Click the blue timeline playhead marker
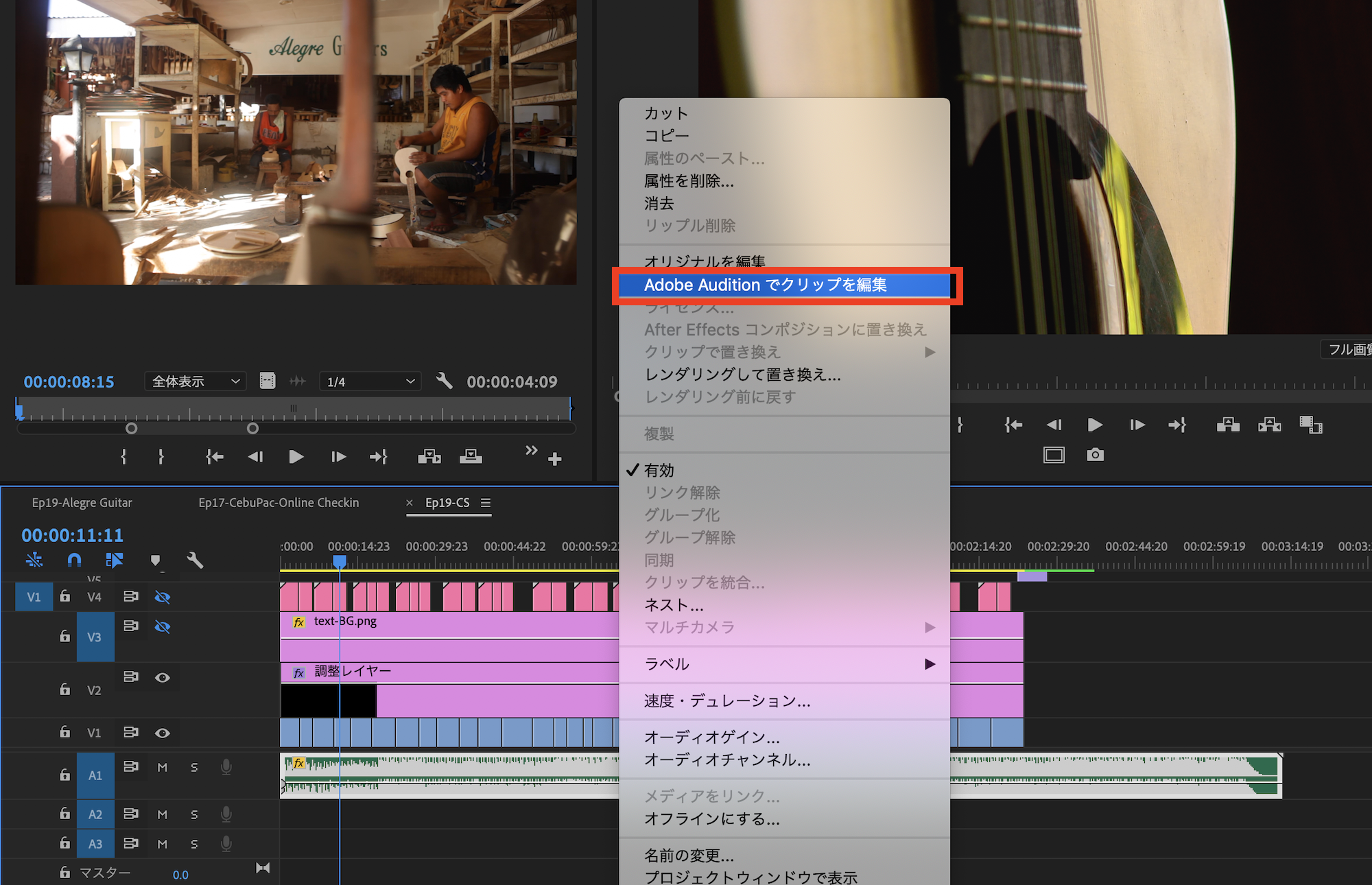This screenshot has width=1372, height=885. click(340, 561)
